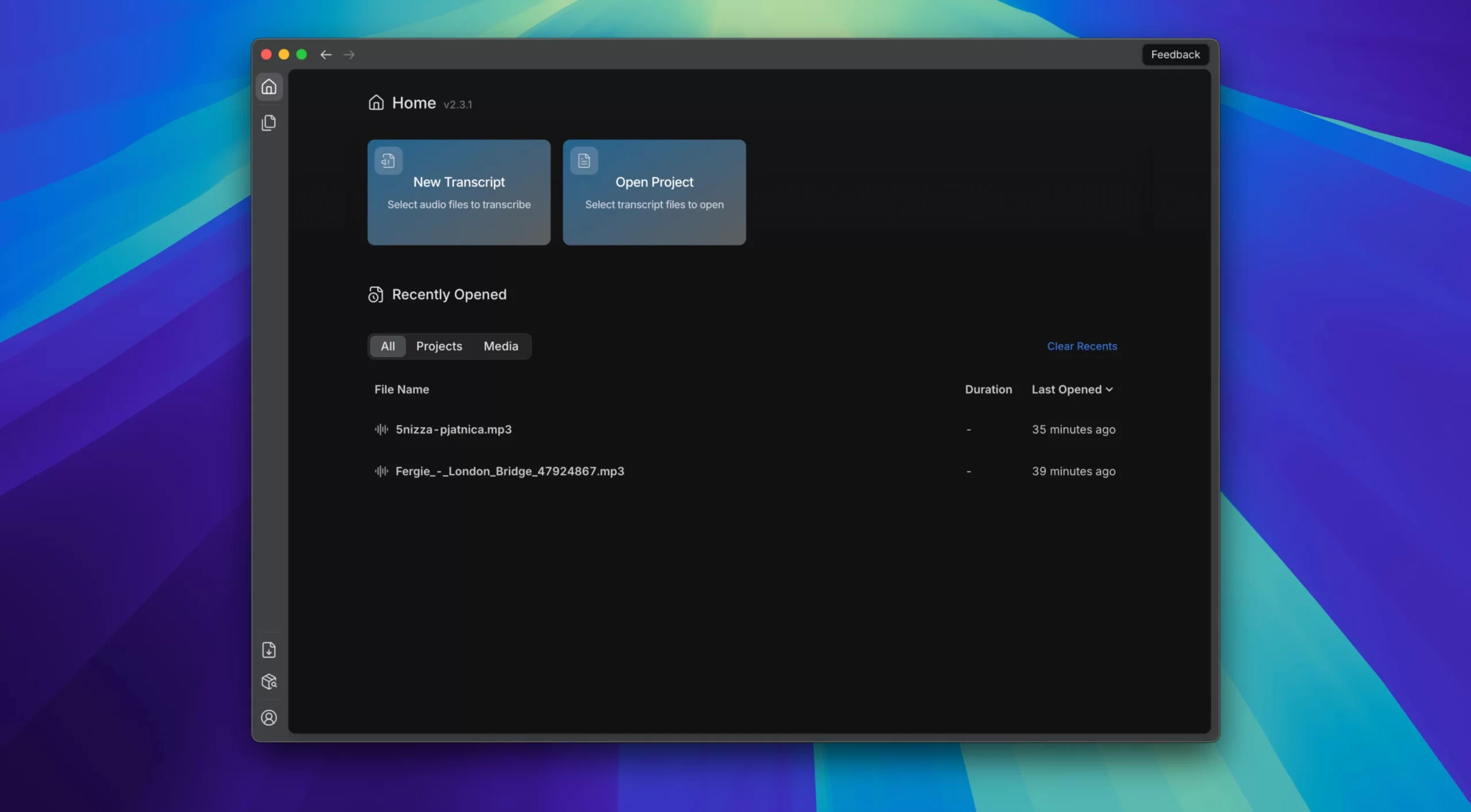1471x812 pixels.
Task: Open the projects files sidebar icon
Action: click(x=268, y=123)
